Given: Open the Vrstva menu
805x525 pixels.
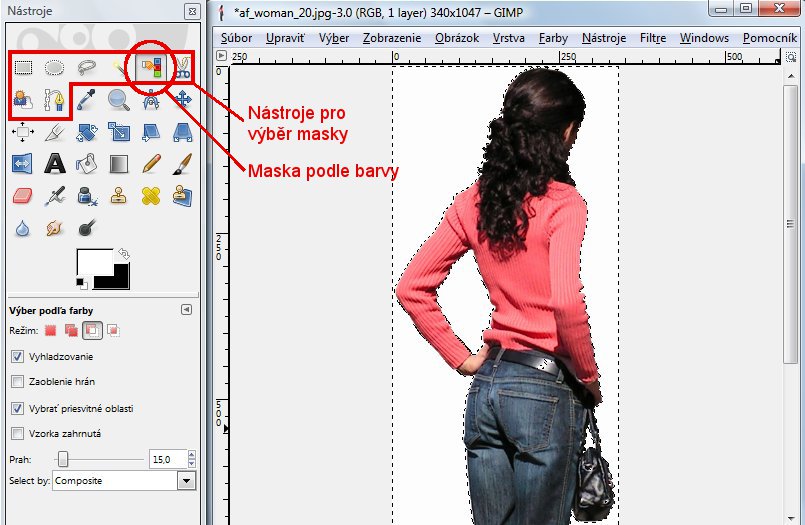Looking at the screenshot, I should (509, 38).
